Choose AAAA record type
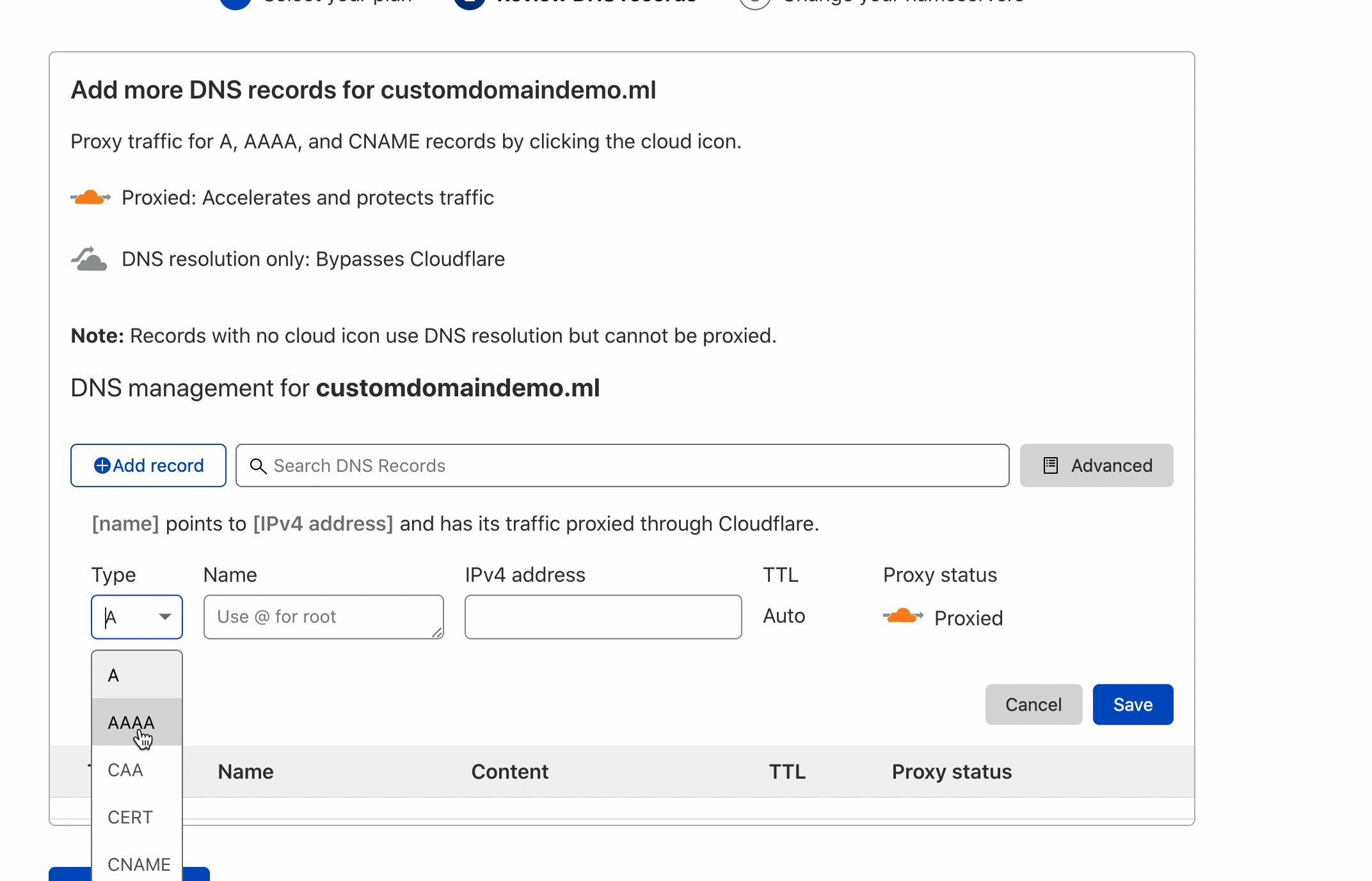The height and width of the screenshot is (881, 1372). [137, 722]
